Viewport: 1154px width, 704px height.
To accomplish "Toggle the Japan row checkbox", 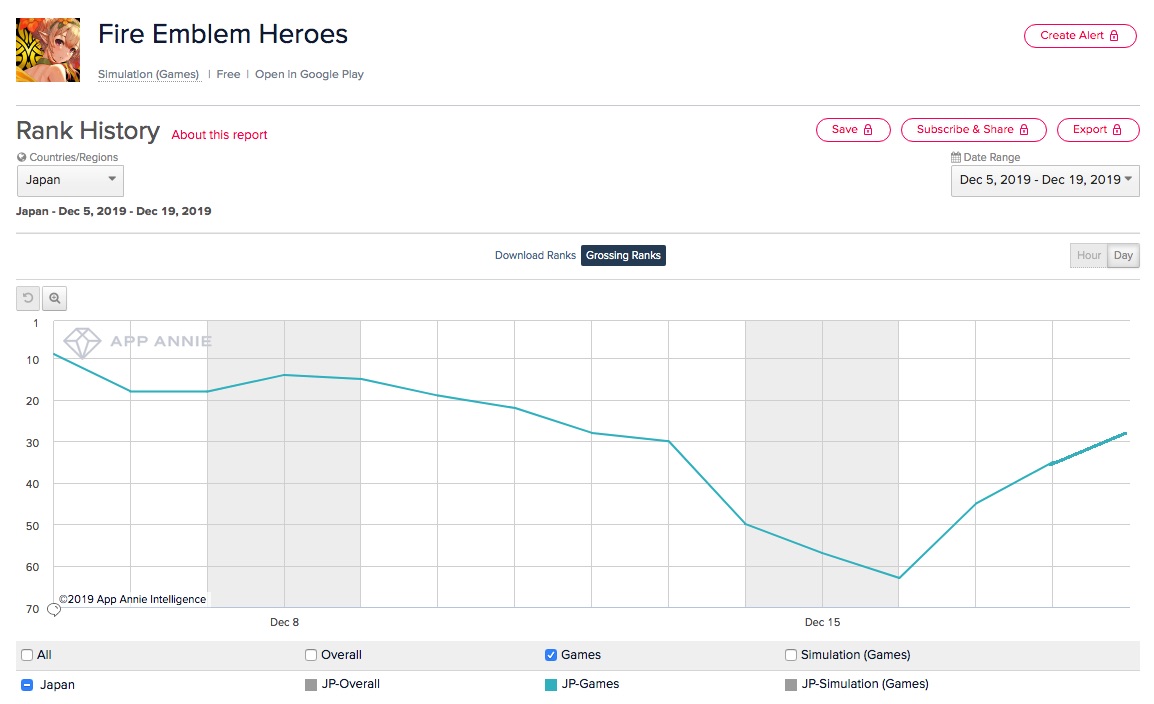I will click(x=27, y=685).
